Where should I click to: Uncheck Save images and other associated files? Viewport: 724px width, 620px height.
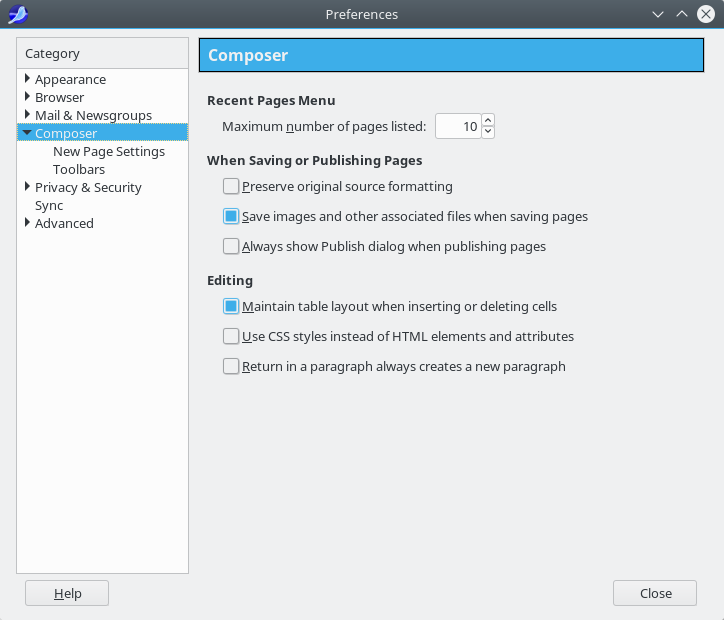point(231,216)
